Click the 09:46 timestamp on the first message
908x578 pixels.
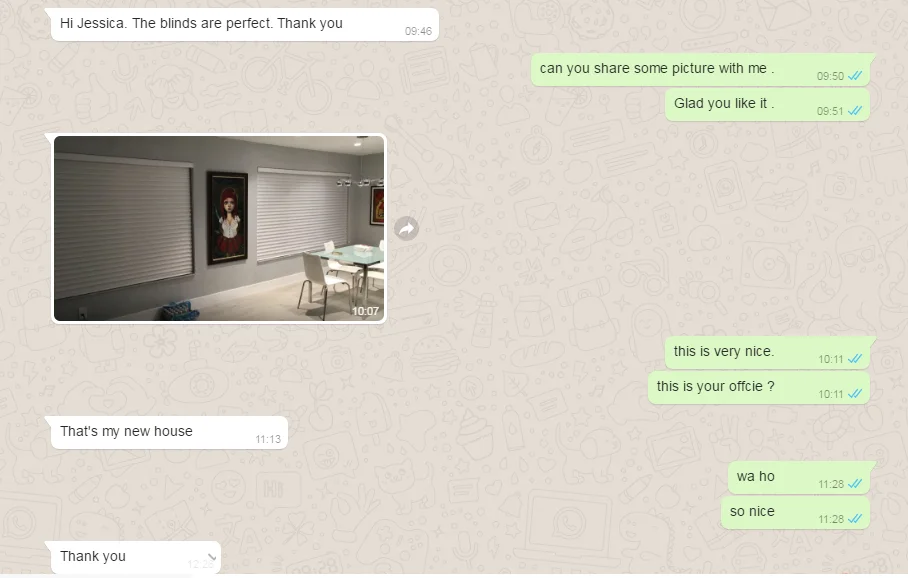tap(418, 31)
